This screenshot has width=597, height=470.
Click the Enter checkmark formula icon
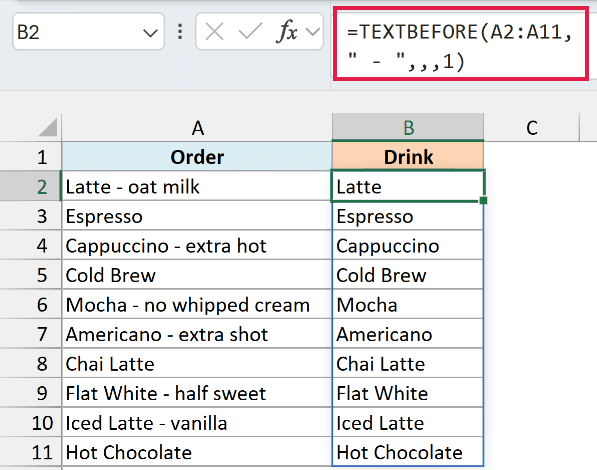250,32
